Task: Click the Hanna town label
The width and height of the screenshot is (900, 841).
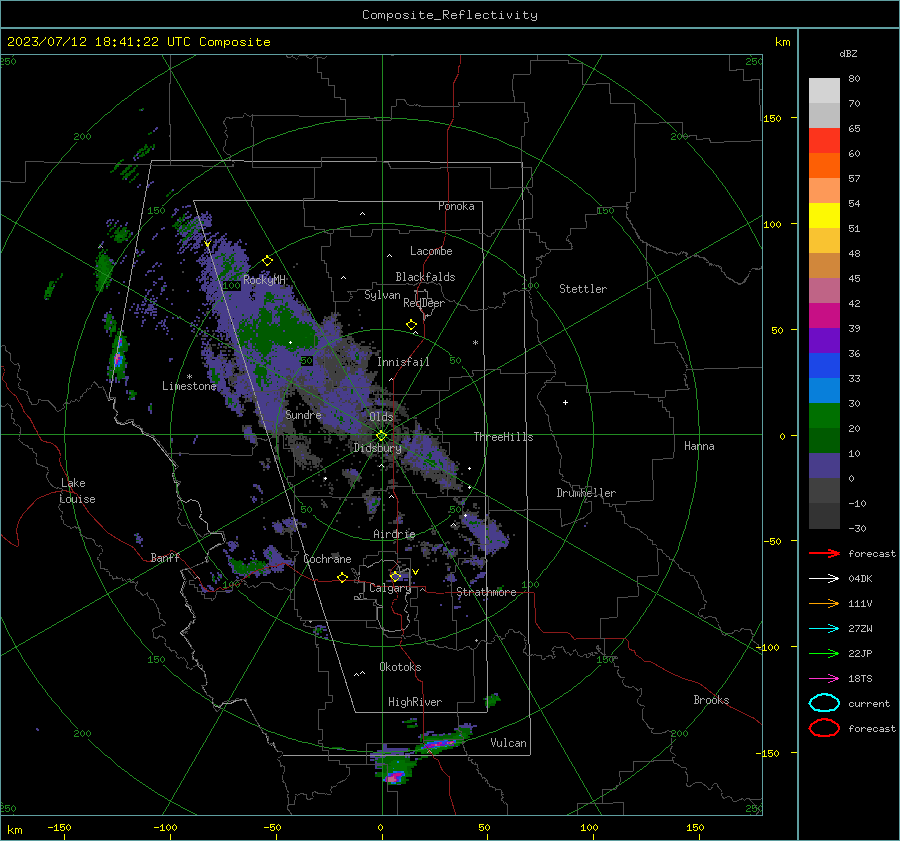Action: coord(699,446)
